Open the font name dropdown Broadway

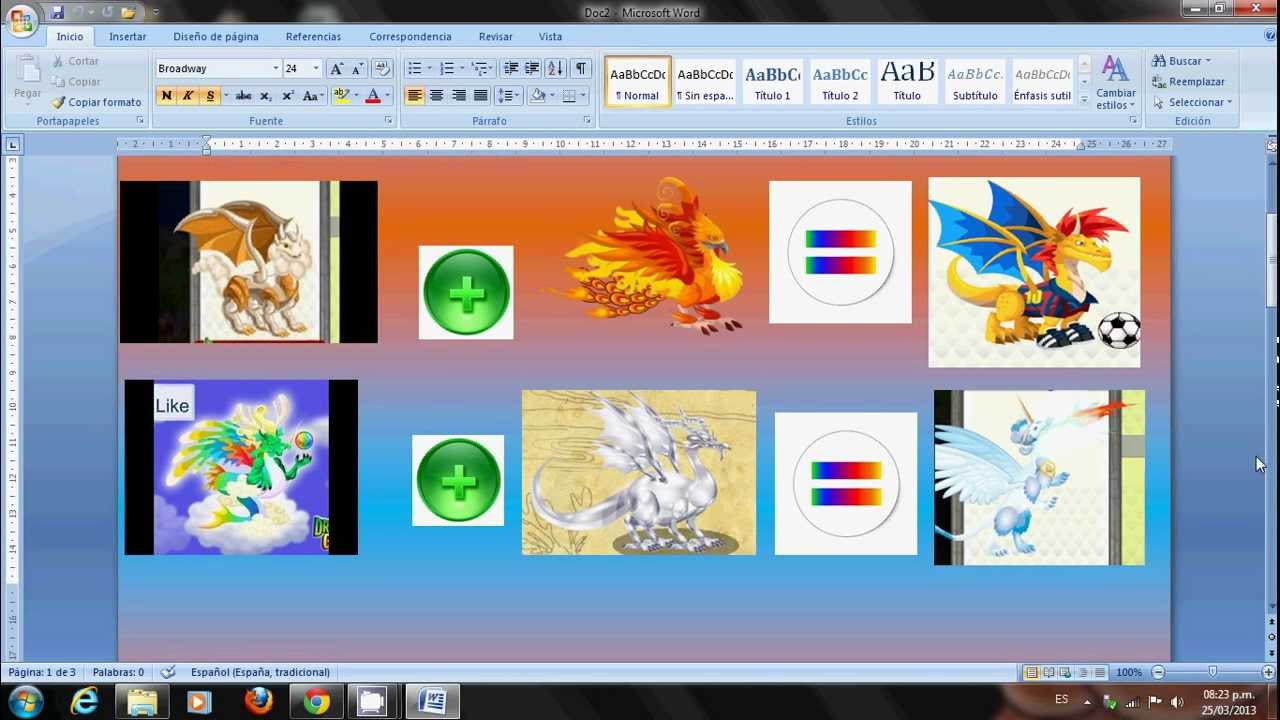pyautogui.click(x=276, y=68)
